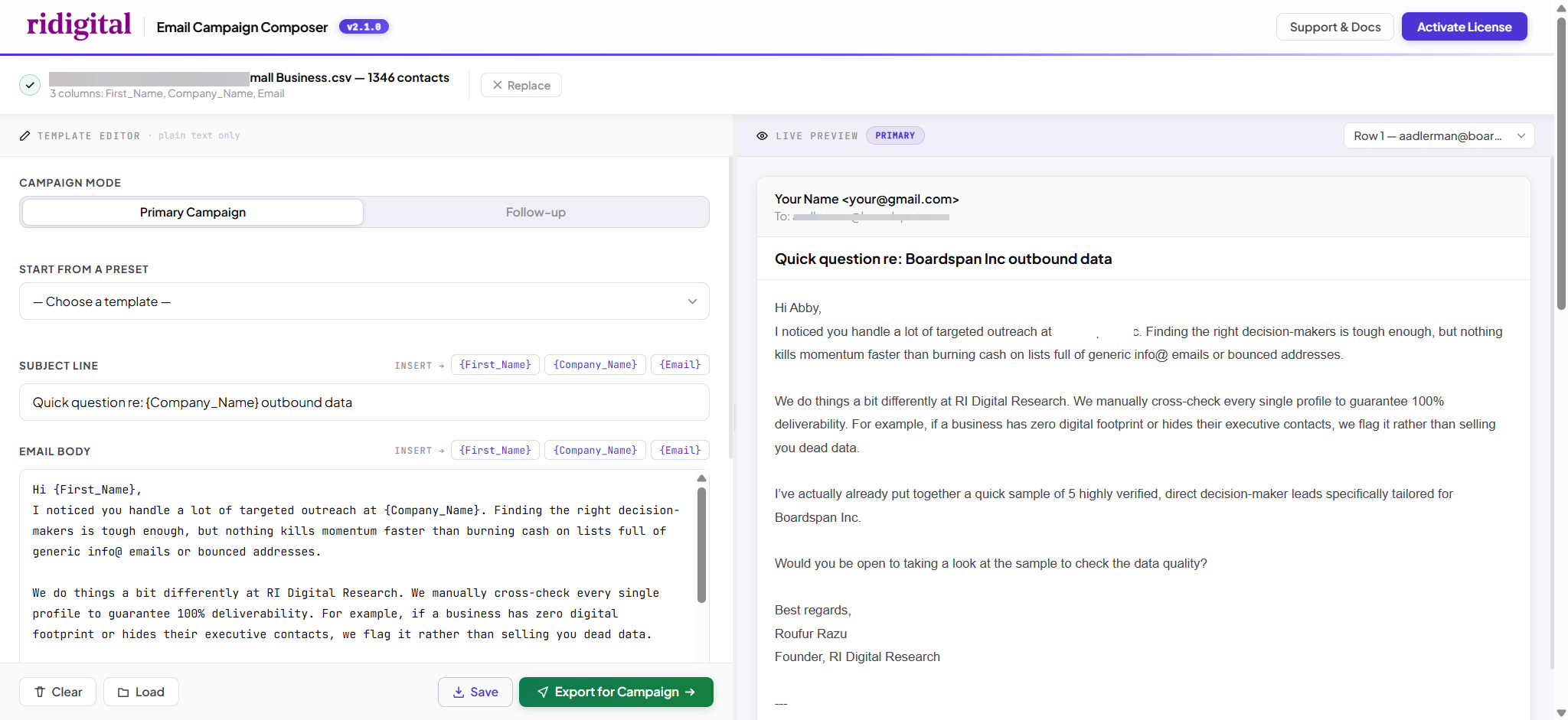The height and width of the screenshot is (720, 1568).
Task: Open the Row 1 contact preview dropdown
Action: 1439,135
